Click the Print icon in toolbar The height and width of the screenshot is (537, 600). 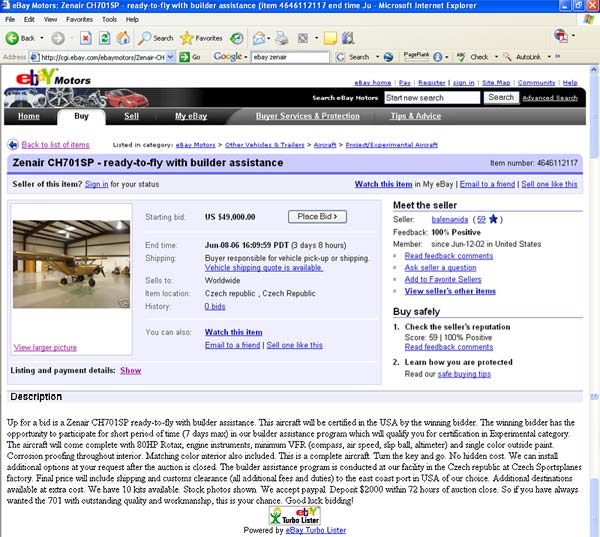point(282,38)
